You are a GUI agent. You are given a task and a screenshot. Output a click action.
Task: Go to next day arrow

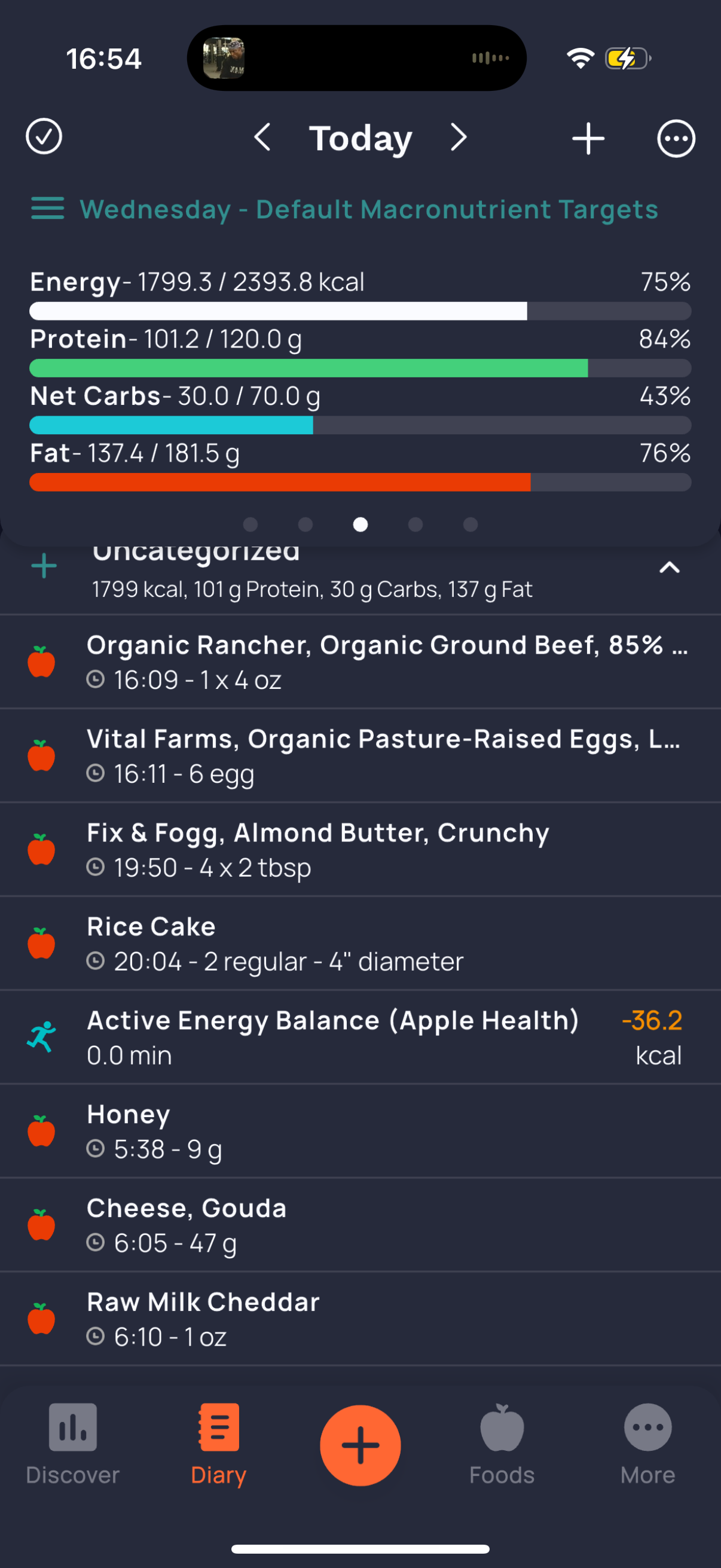click(x=459, y=138)
